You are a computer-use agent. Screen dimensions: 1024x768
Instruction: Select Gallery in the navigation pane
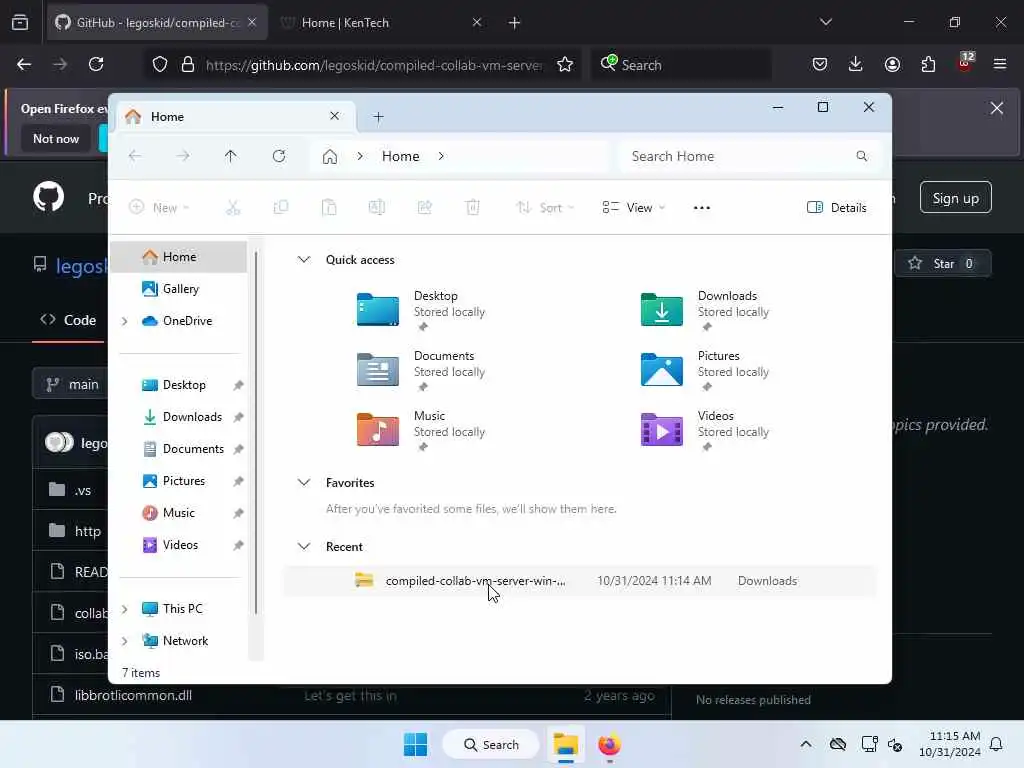tap(178, 289)
